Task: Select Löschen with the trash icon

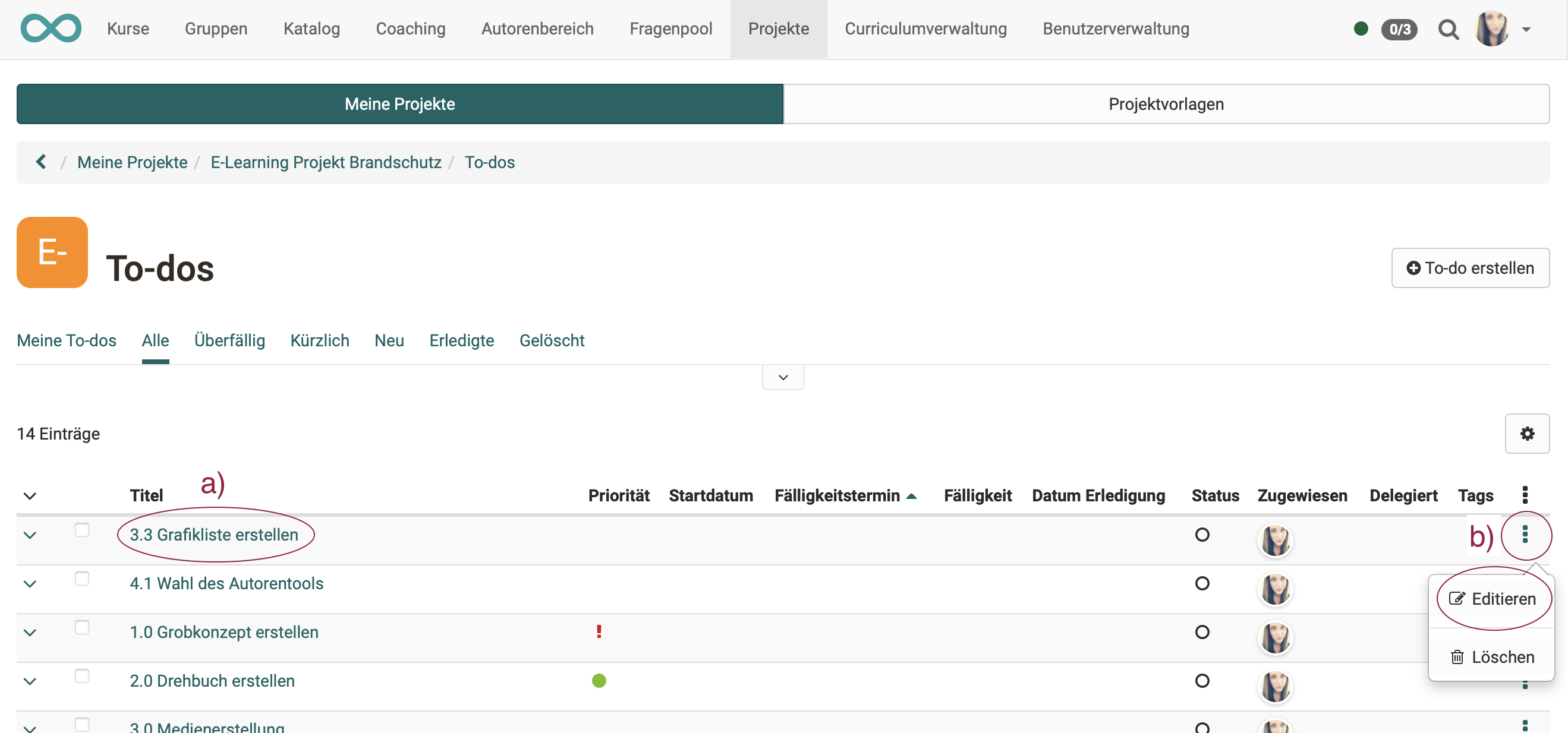Action: [1494, 656]
